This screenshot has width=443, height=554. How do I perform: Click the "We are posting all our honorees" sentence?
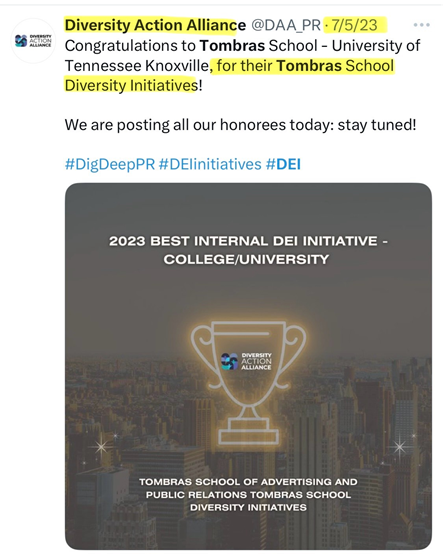pos(240,125)
